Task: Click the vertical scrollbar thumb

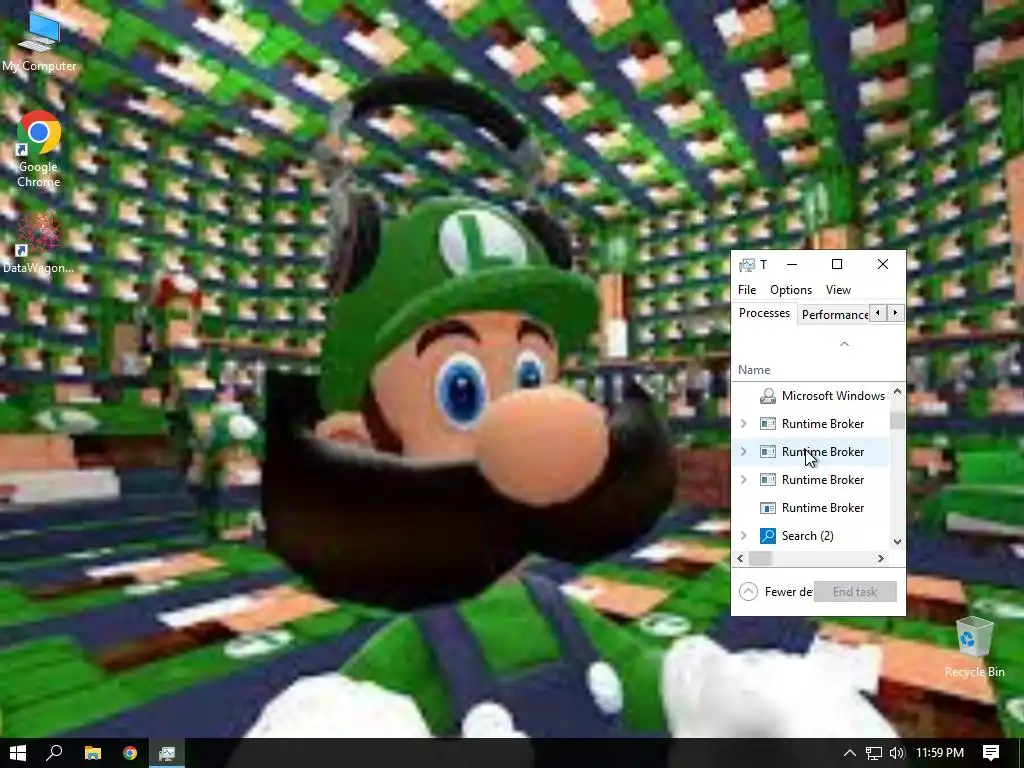Action: coord(897,421)
